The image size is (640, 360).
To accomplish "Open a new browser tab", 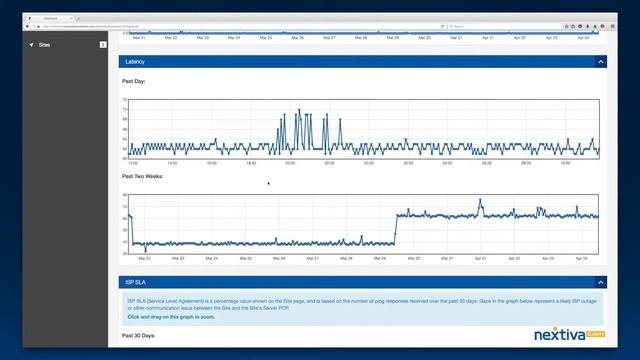I will (79, 18).
